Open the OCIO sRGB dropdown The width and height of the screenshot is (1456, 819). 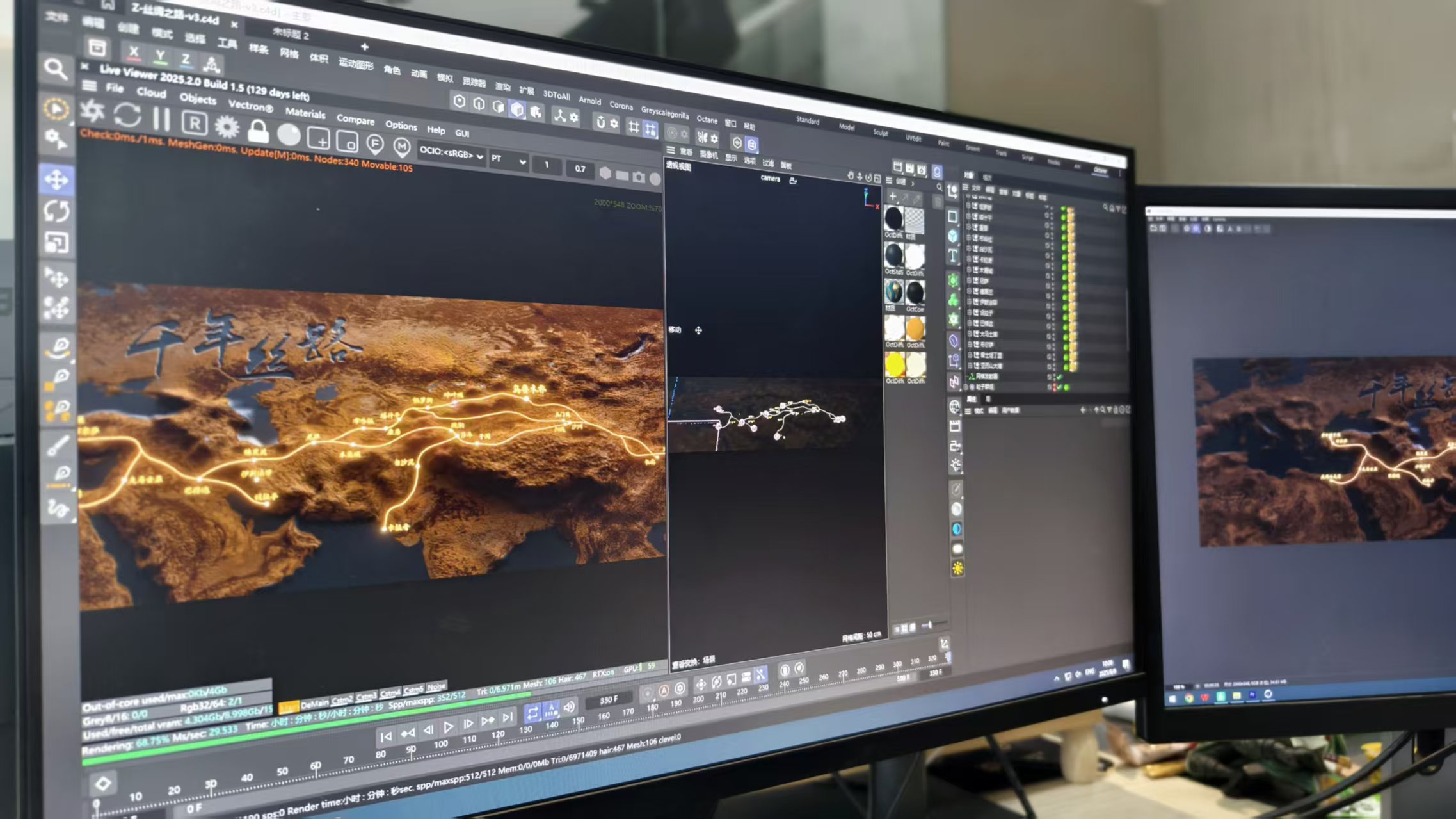coord(451,153)
